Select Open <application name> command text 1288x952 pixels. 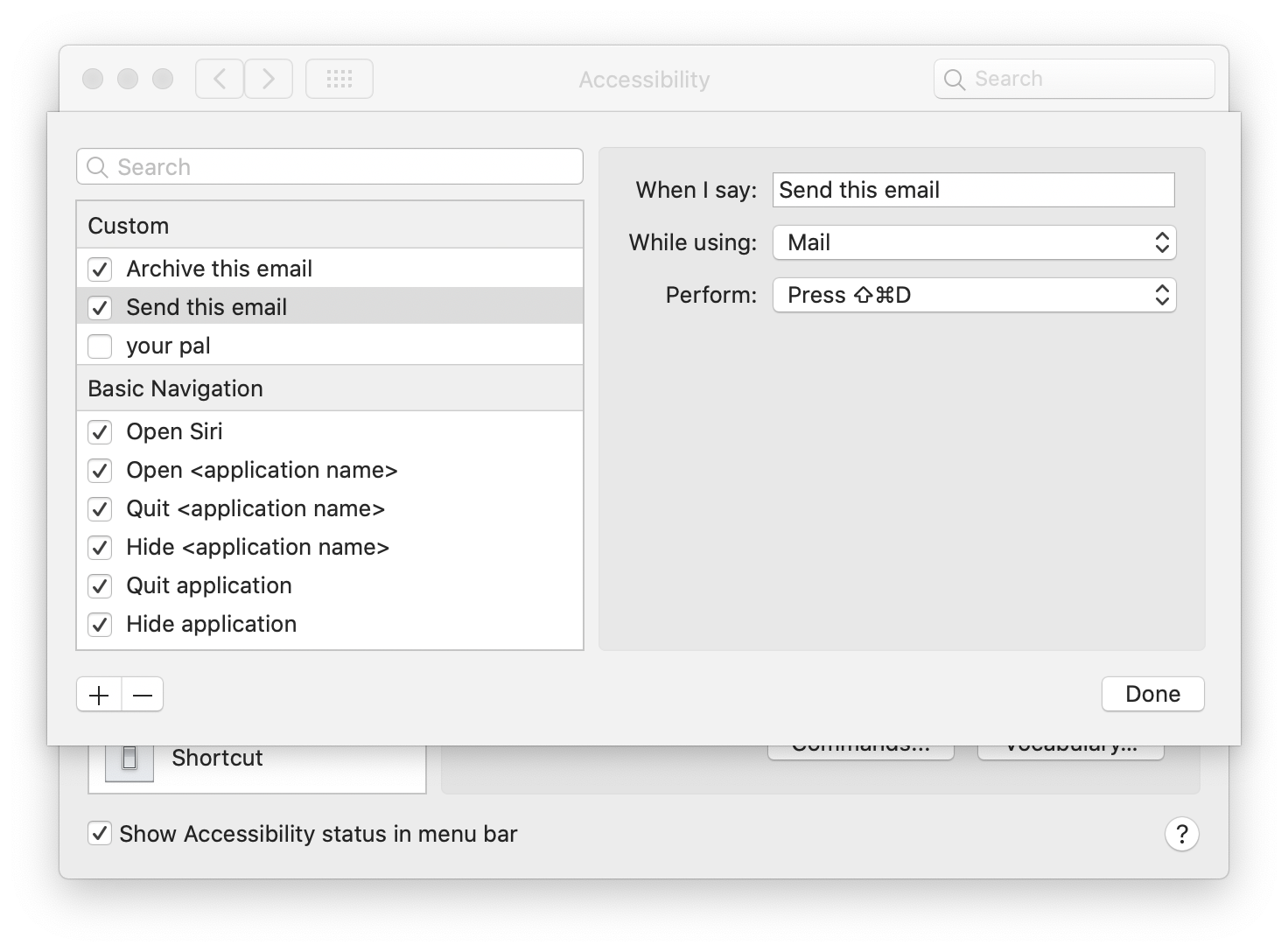(262, 470)
